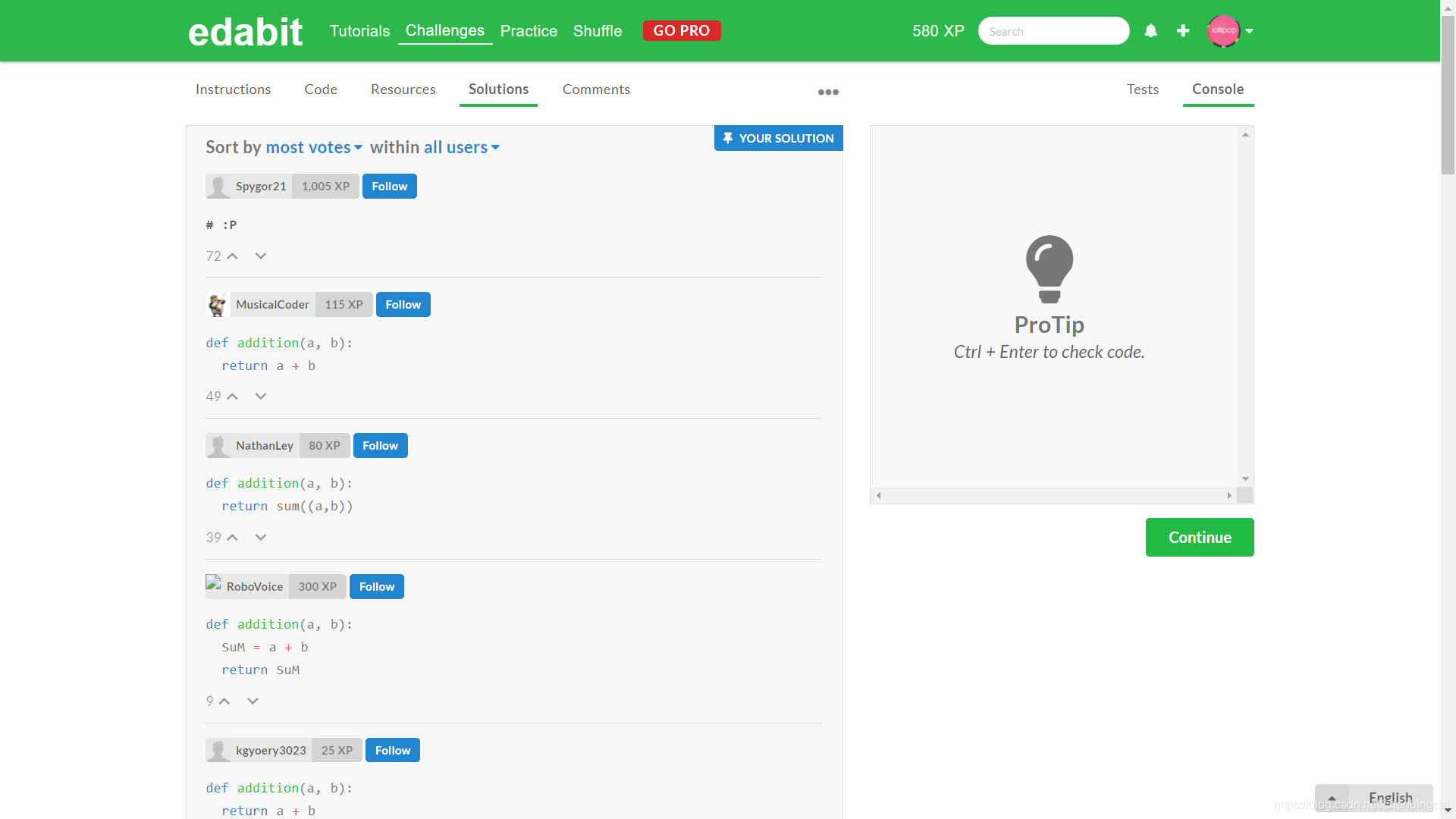1456x819 pixels.
Task: Click the three dots overflow menu
Action: coord(827,92)
